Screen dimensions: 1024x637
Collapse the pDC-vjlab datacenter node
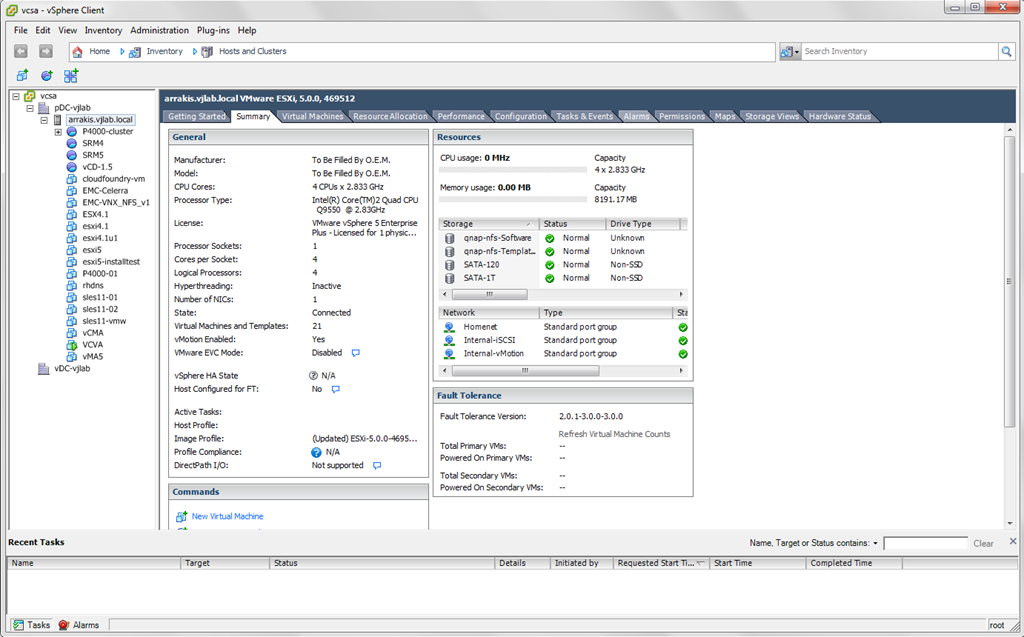click(x=30, y=108)
